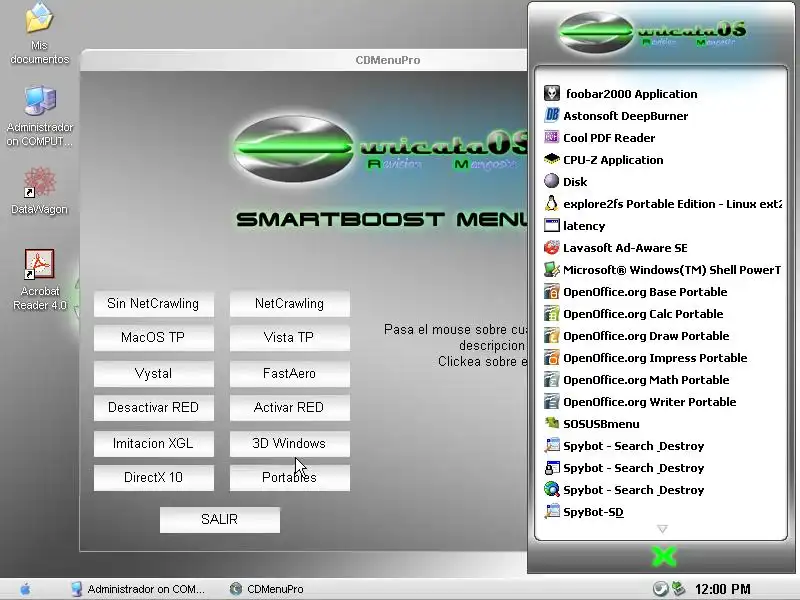Exit menu with SALIR button
Viewport: 800px width, 600px height.
(x=220, y=519)
